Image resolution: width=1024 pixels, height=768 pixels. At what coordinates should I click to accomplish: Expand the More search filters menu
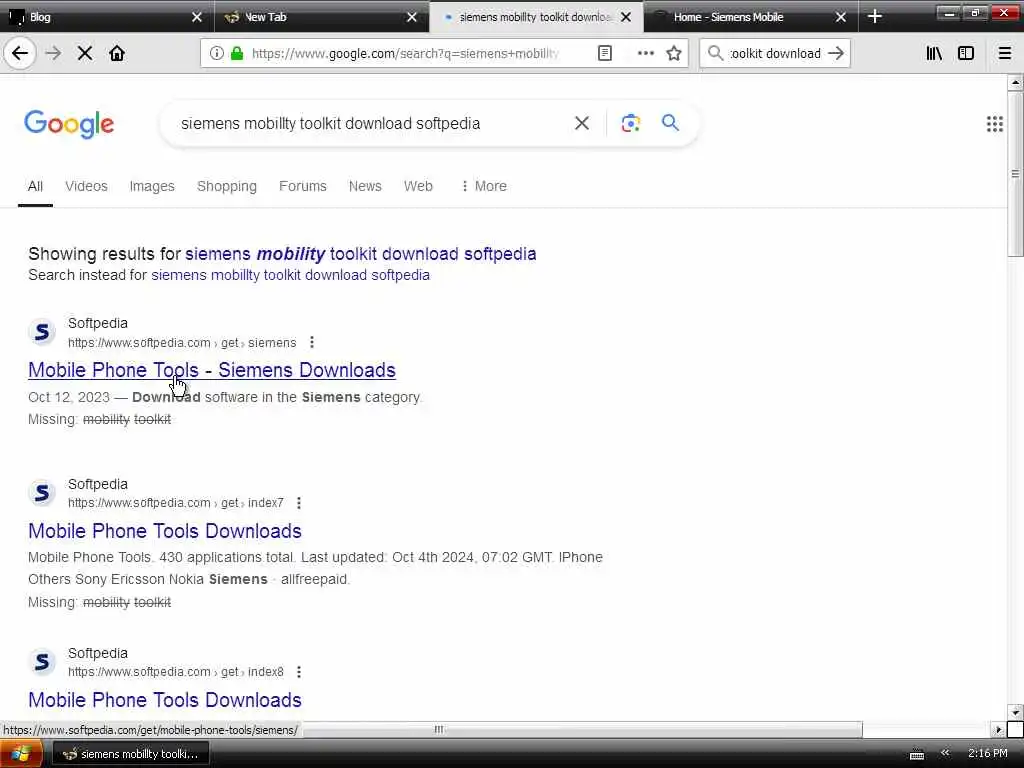(x=483, y=186)
